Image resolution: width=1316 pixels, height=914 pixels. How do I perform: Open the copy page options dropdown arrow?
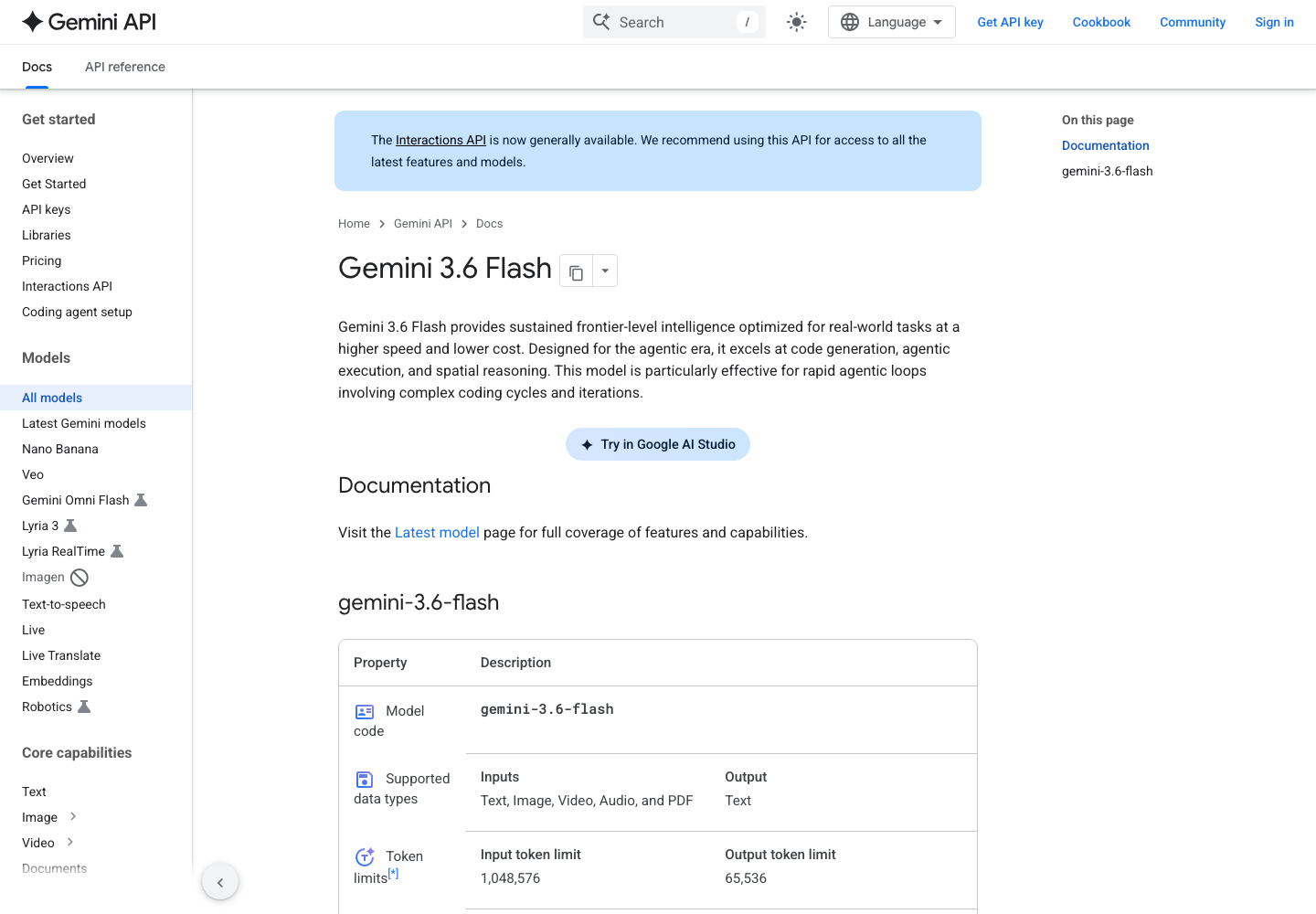tap(605, 271)
